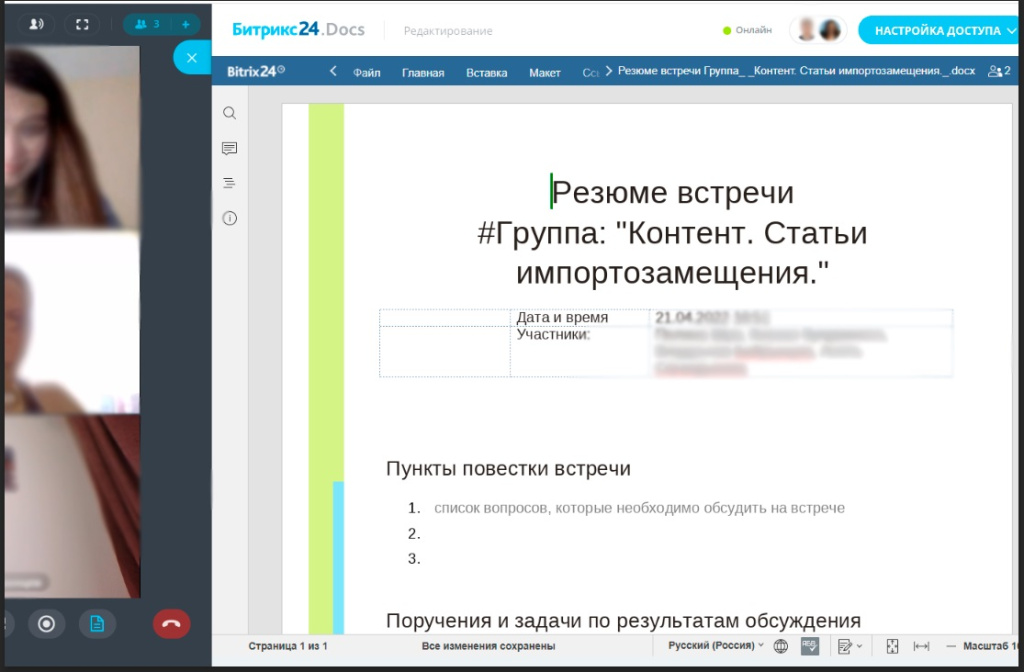1024x672 pixels.
Task: Open the document navigation headings panel
Action: tap(229, 183)
